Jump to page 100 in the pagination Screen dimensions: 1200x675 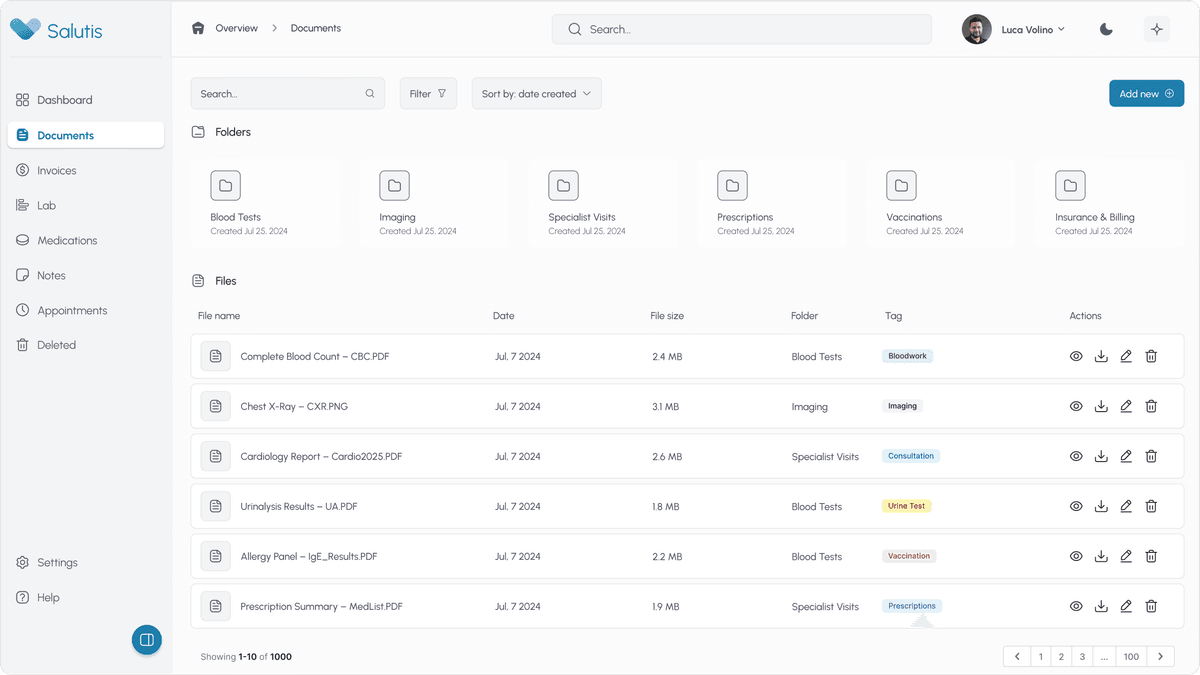1131,656
